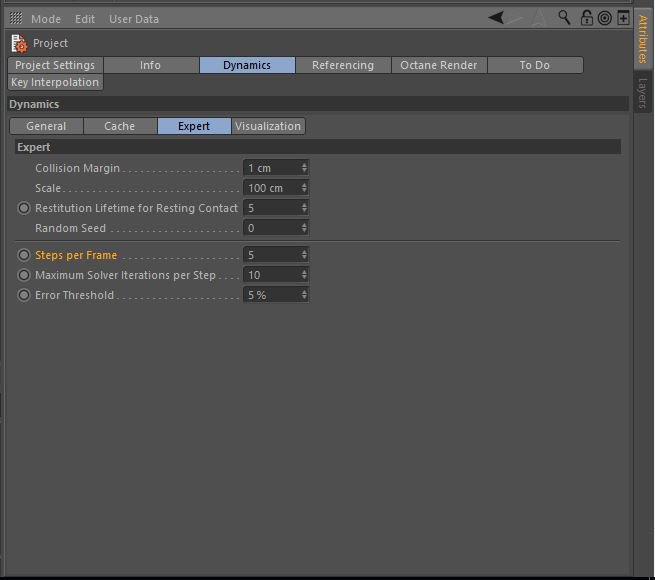
Task: Click the dotted grip handle icon
Action: pos(16,18)
